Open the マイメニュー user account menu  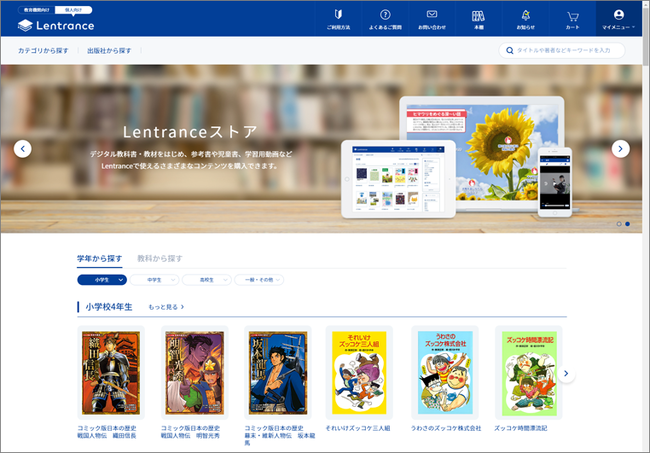pyautogui.click(x=618, y=19)
